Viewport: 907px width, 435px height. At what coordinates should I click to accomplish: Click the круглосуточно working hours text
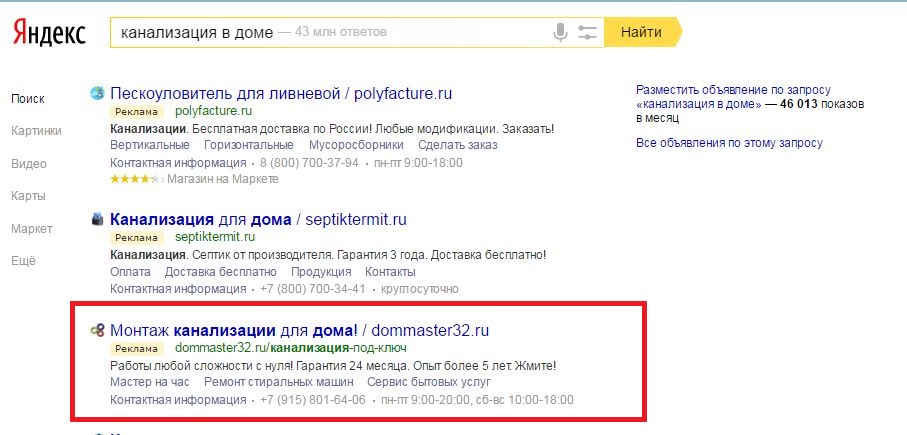[x=420, y=288]
